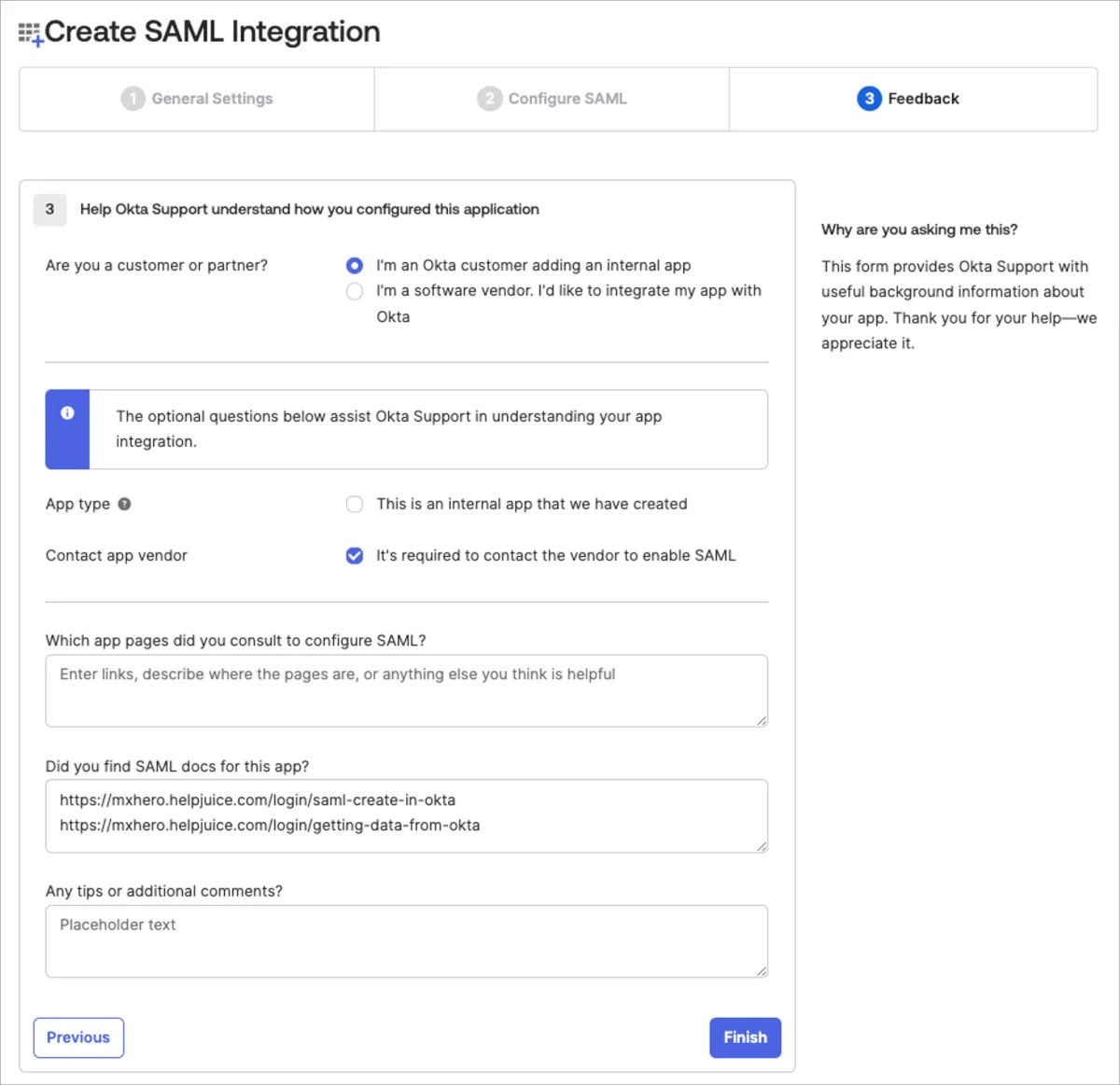Click the step 2 circle icon
The height and width of the screenshot is (1085, 1120).
489,99
